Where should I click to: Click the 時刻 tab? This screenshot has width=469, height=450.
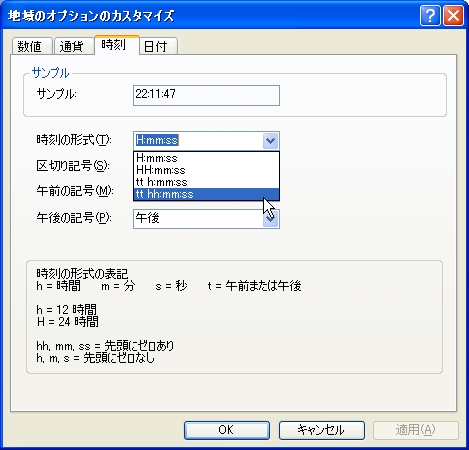(116, 45)
